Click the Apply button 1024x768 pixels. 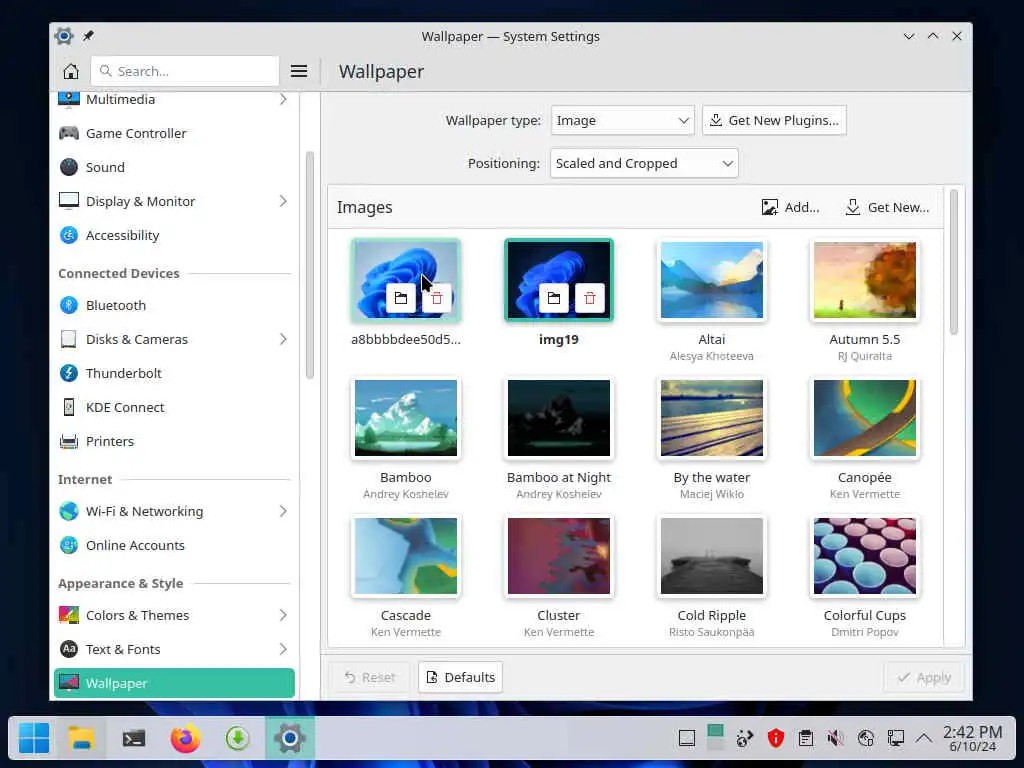pyautogui.click(x=924, y=677)
